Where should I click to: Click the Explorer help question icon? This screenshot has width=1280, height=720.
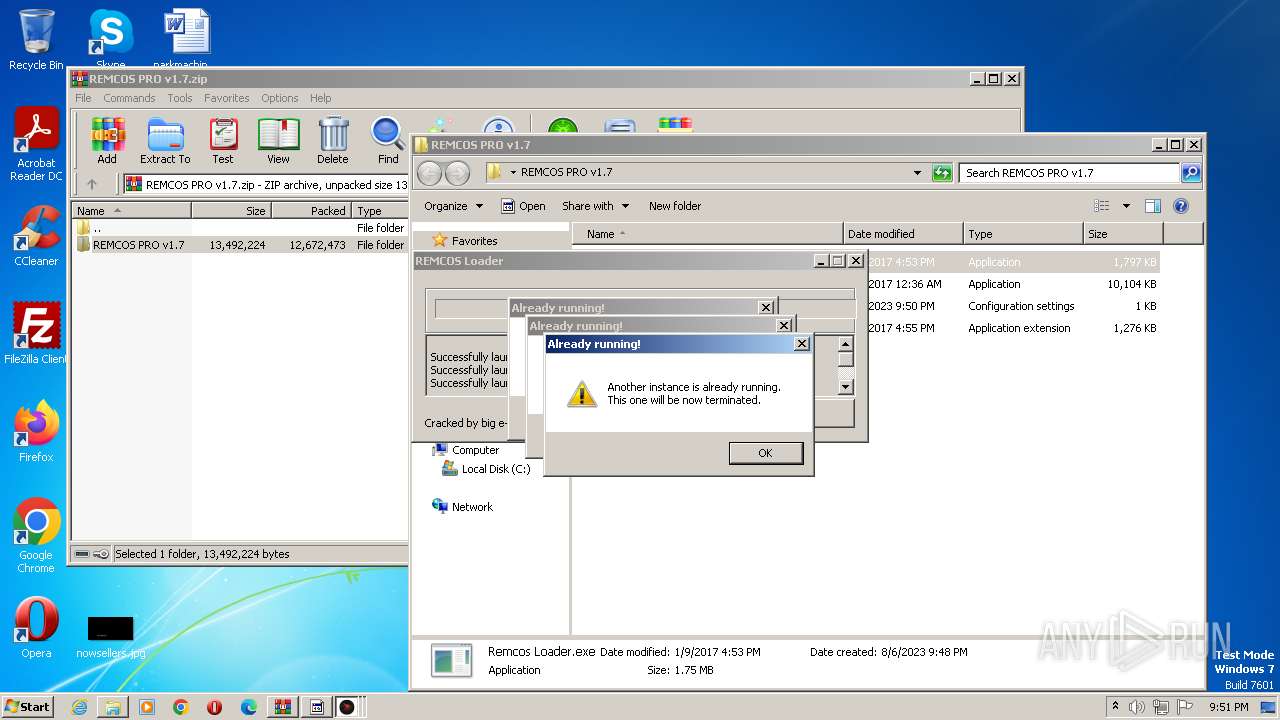tap(1180, 206)
